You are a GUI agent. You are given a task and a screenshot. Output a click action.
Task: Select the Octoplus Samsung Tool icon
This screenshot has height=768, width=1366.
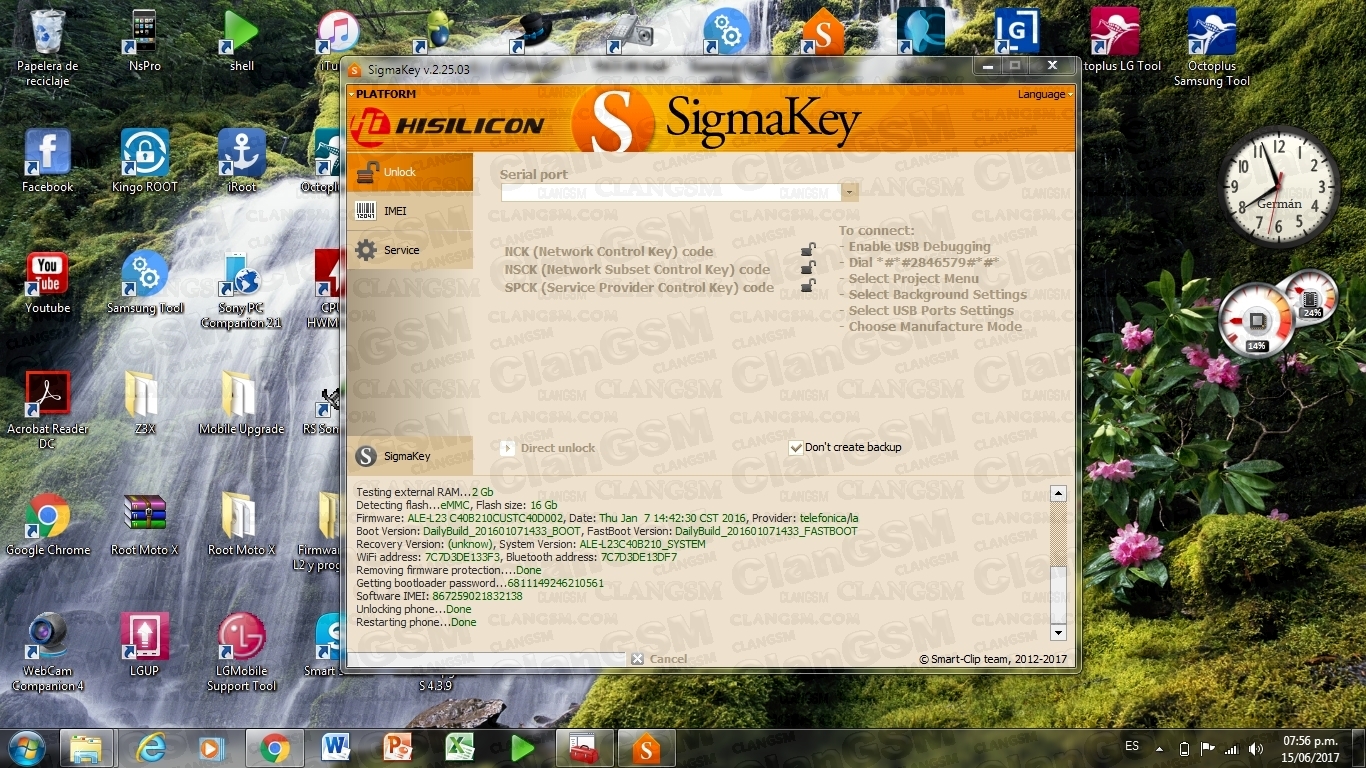1211,48
